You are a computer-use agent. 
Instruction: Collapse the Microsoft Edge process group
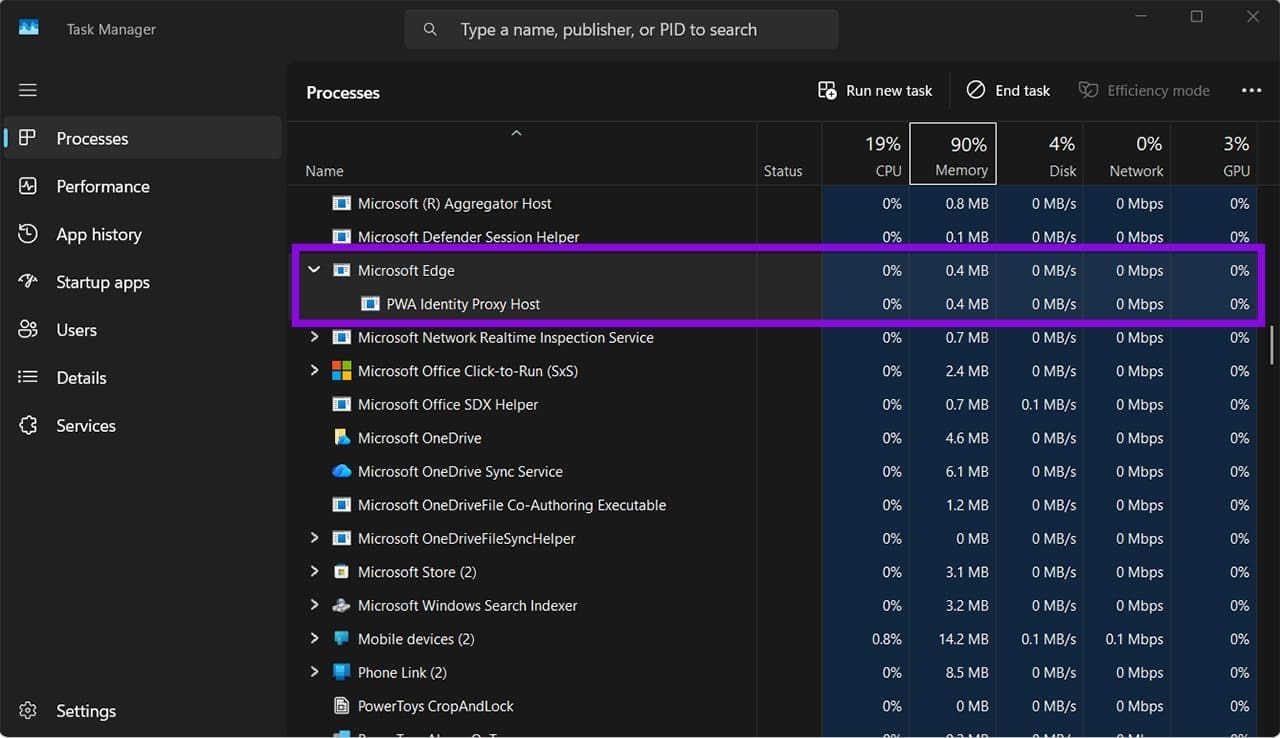click(314, 270)
